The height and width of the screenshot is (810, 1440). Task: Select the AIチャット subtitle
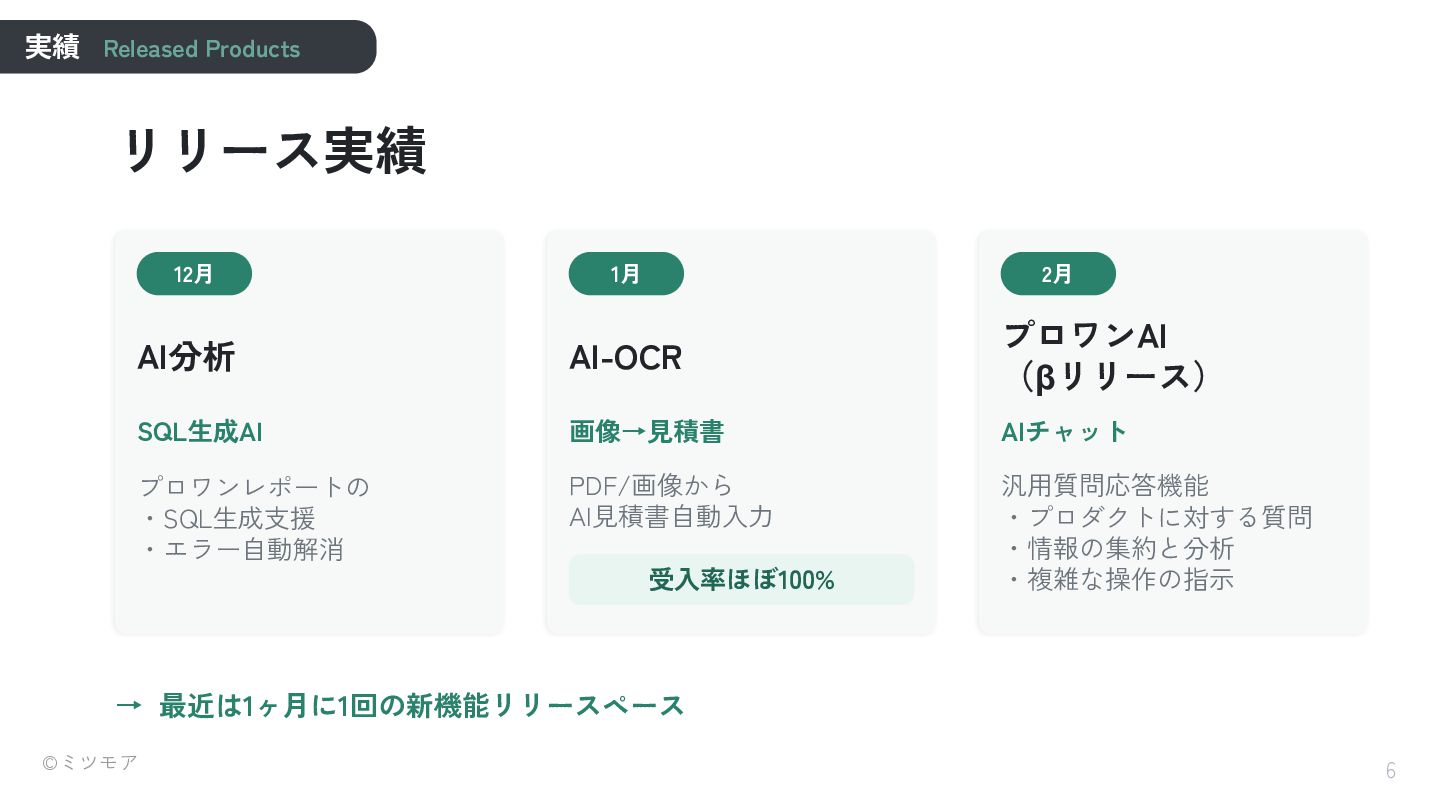tap(1064, 432)
